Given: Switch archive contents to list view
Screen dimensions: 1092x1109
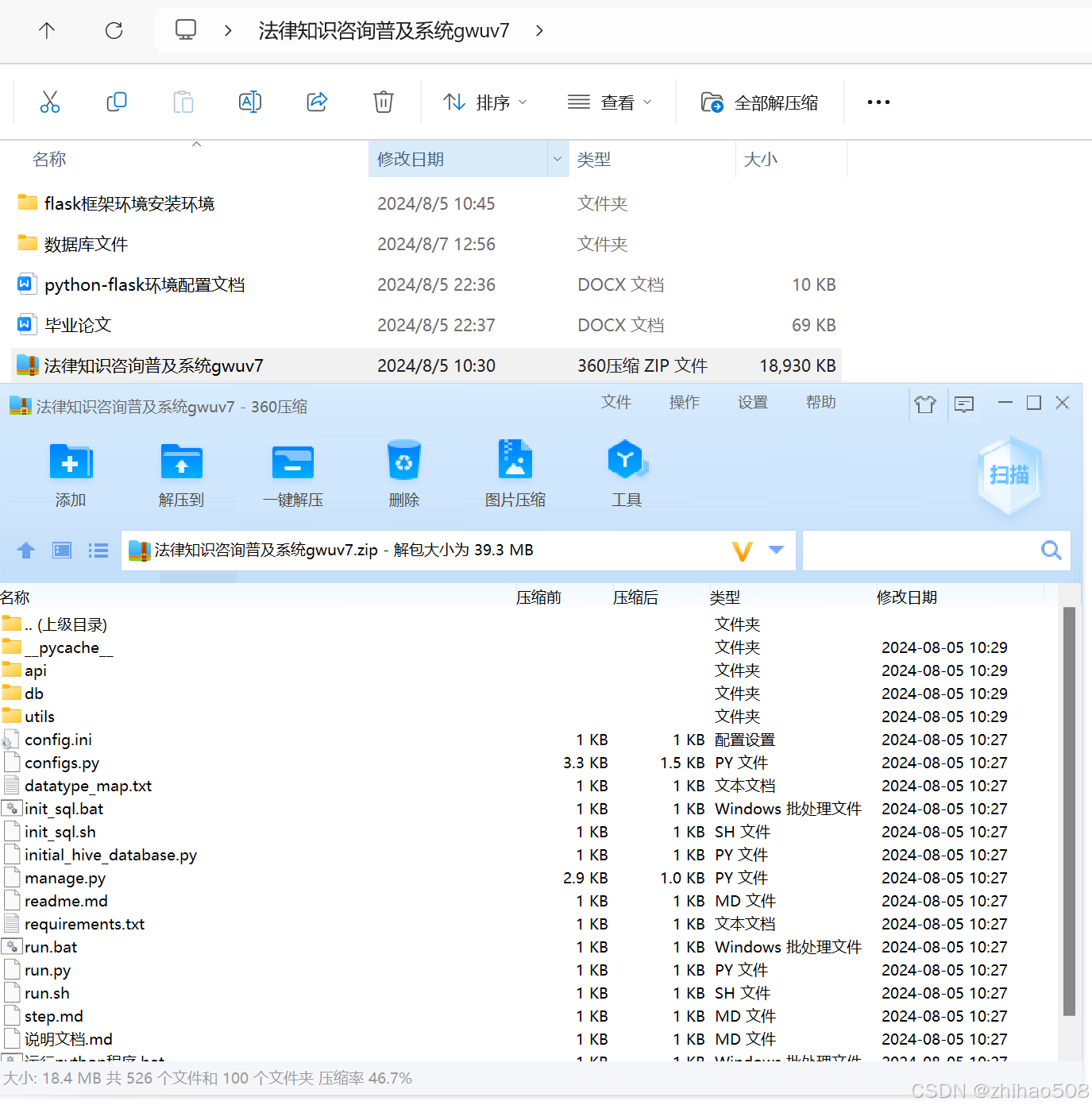Looking at the screenshot, I should [x=98, y=550].
